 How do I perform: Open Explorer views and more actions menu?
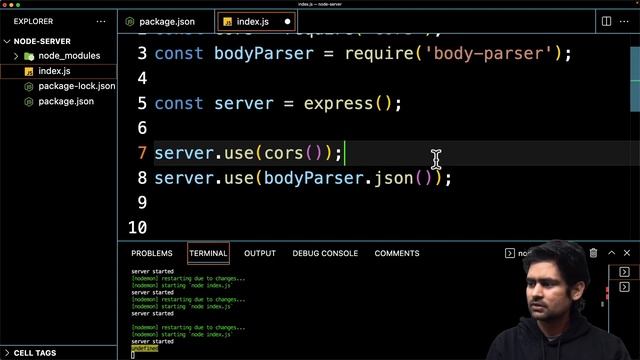coord(101,21)
